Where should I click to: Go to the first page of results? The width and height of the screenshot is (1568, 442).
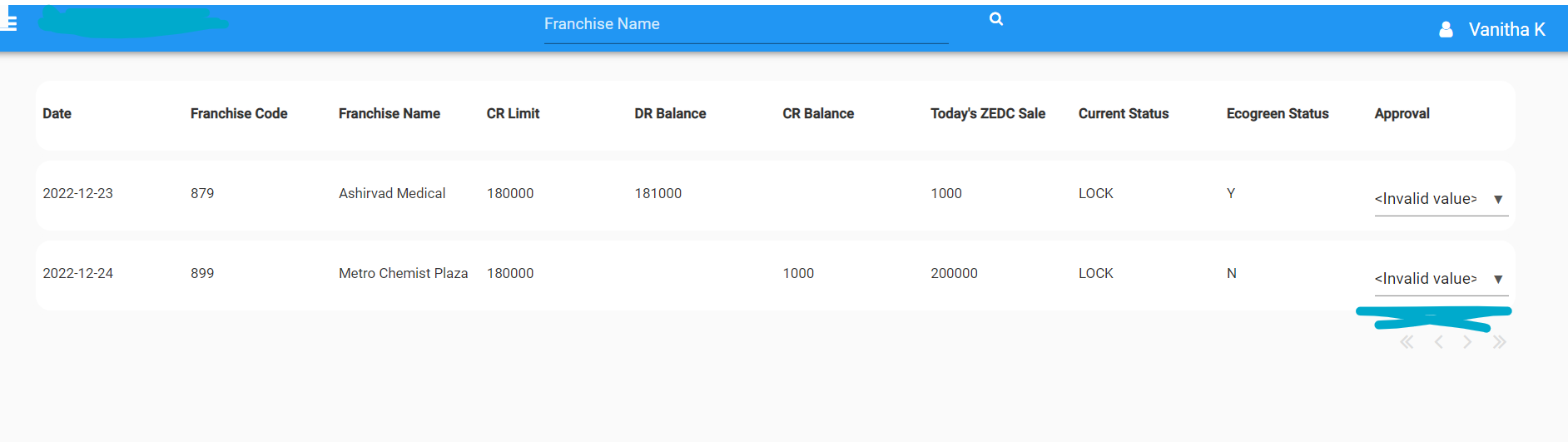tap(1407, 342)
